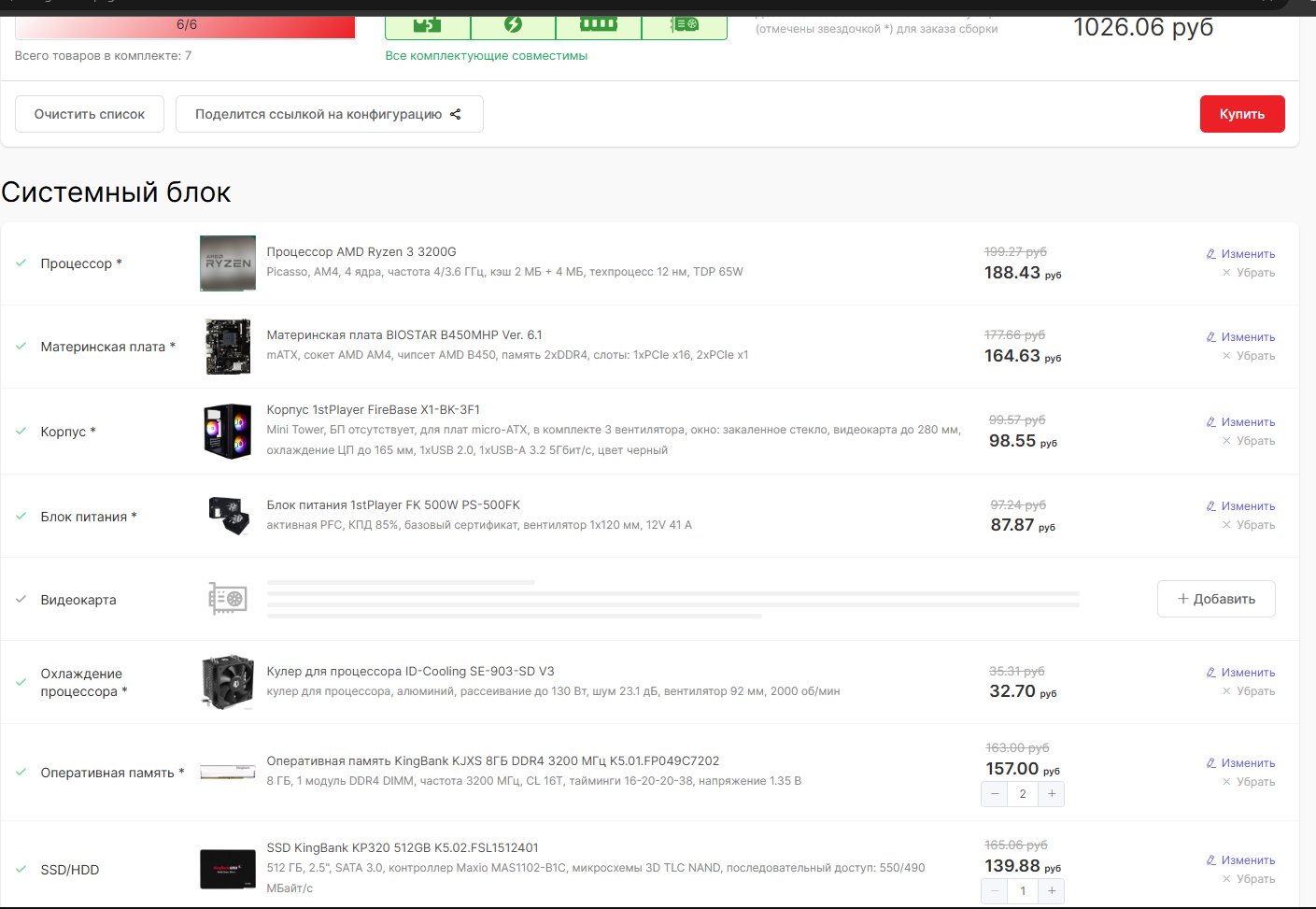The width and height of the screenshot is (1316, 909).
Task: Open the 1stPlayer FK 500W power supply image
Action: coord(228,516)
